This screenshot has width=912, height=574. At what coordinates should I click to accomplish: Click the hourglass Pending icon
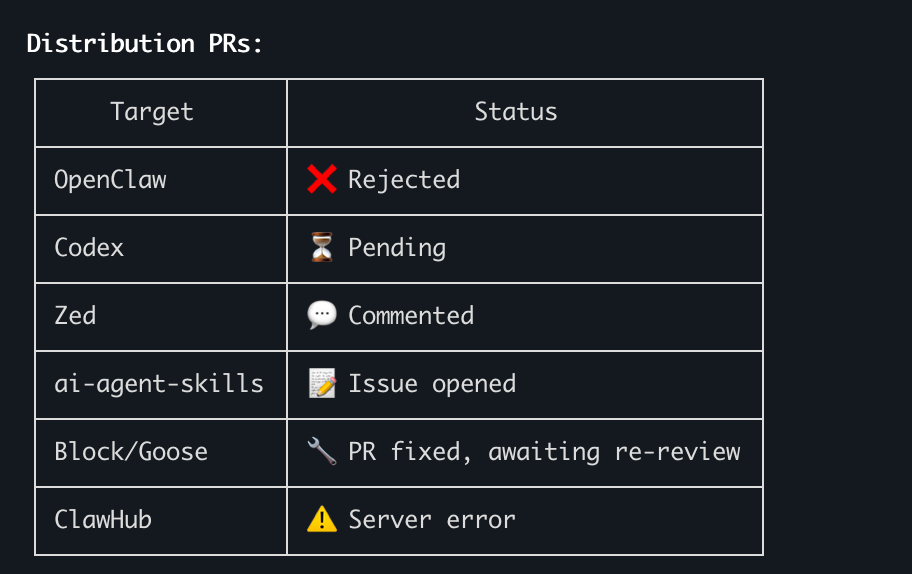(322, 247)
